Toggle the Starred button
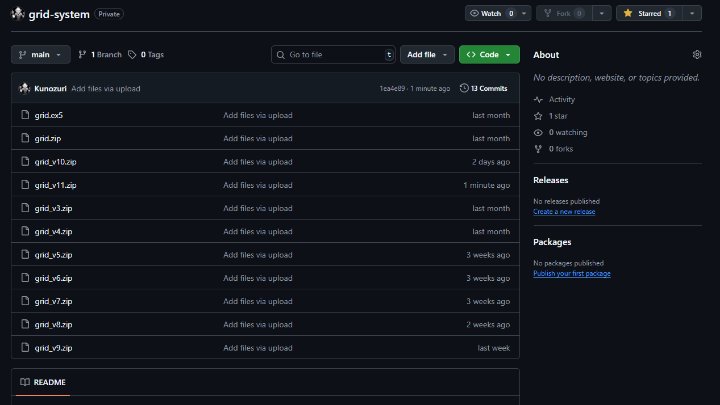The width and height of the screenshot is (720, 405). [646, 13]
